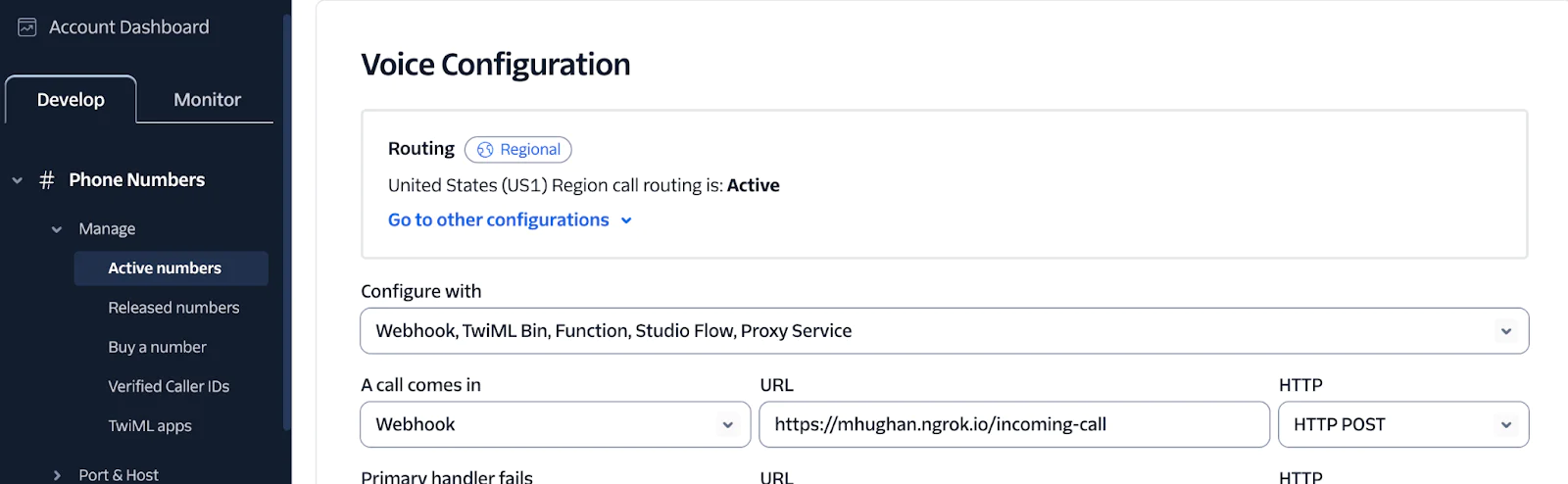Select the Manage item in sidebar
Image resolution: width=1568 pixels, height=484 pixels.
click(107, 229)
